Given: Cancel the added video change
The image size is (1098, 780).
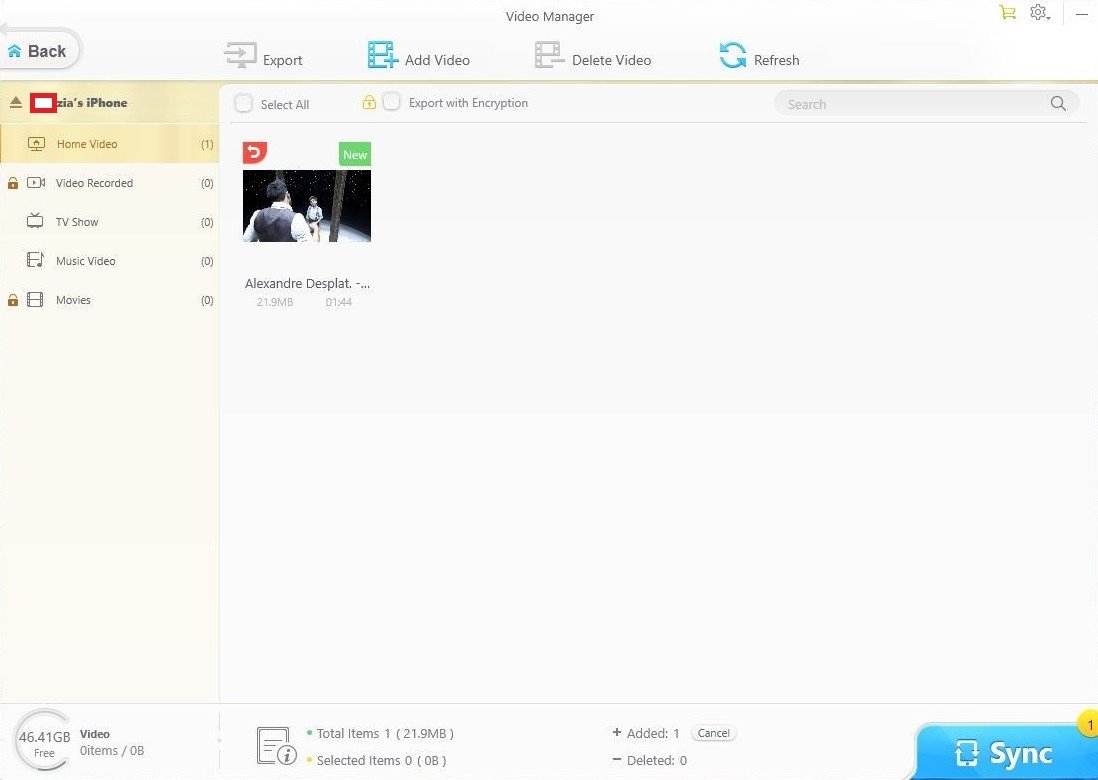Looking at the screenshot, I should [x=714, y=733].
